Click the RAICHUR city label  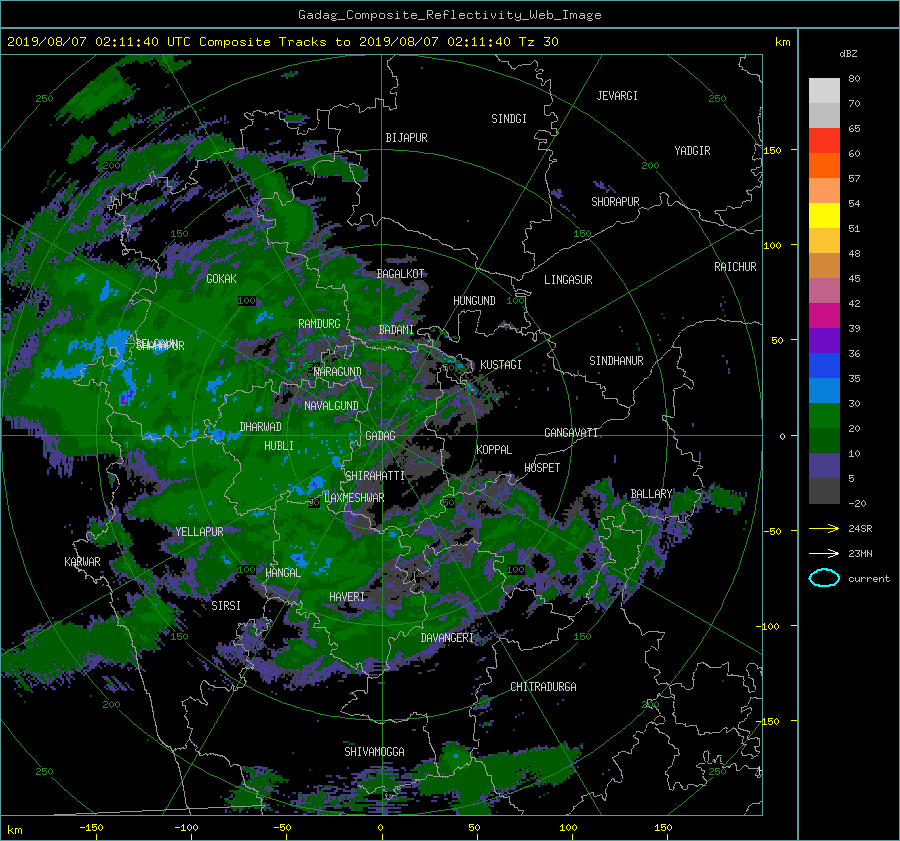(735, 267)
